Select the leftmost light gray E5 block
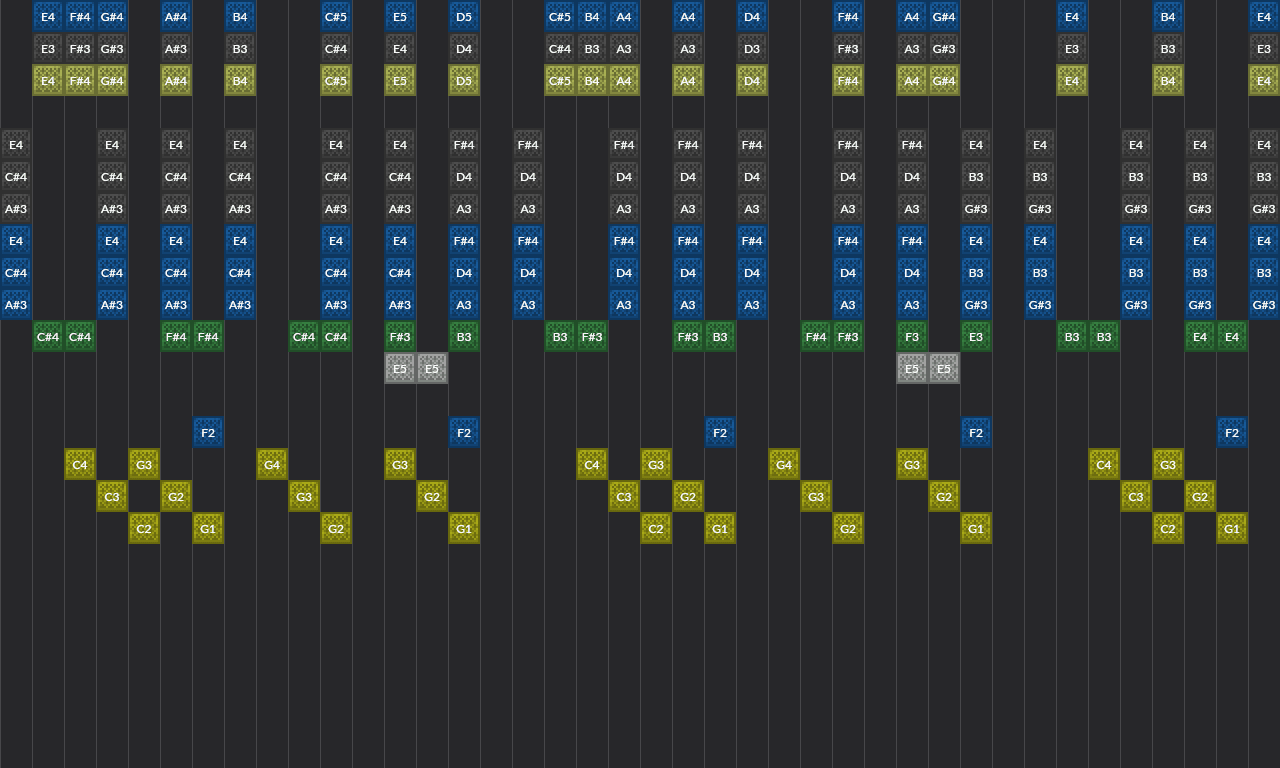The height and width of the screenshot is (768, 1280). point(400,369)
